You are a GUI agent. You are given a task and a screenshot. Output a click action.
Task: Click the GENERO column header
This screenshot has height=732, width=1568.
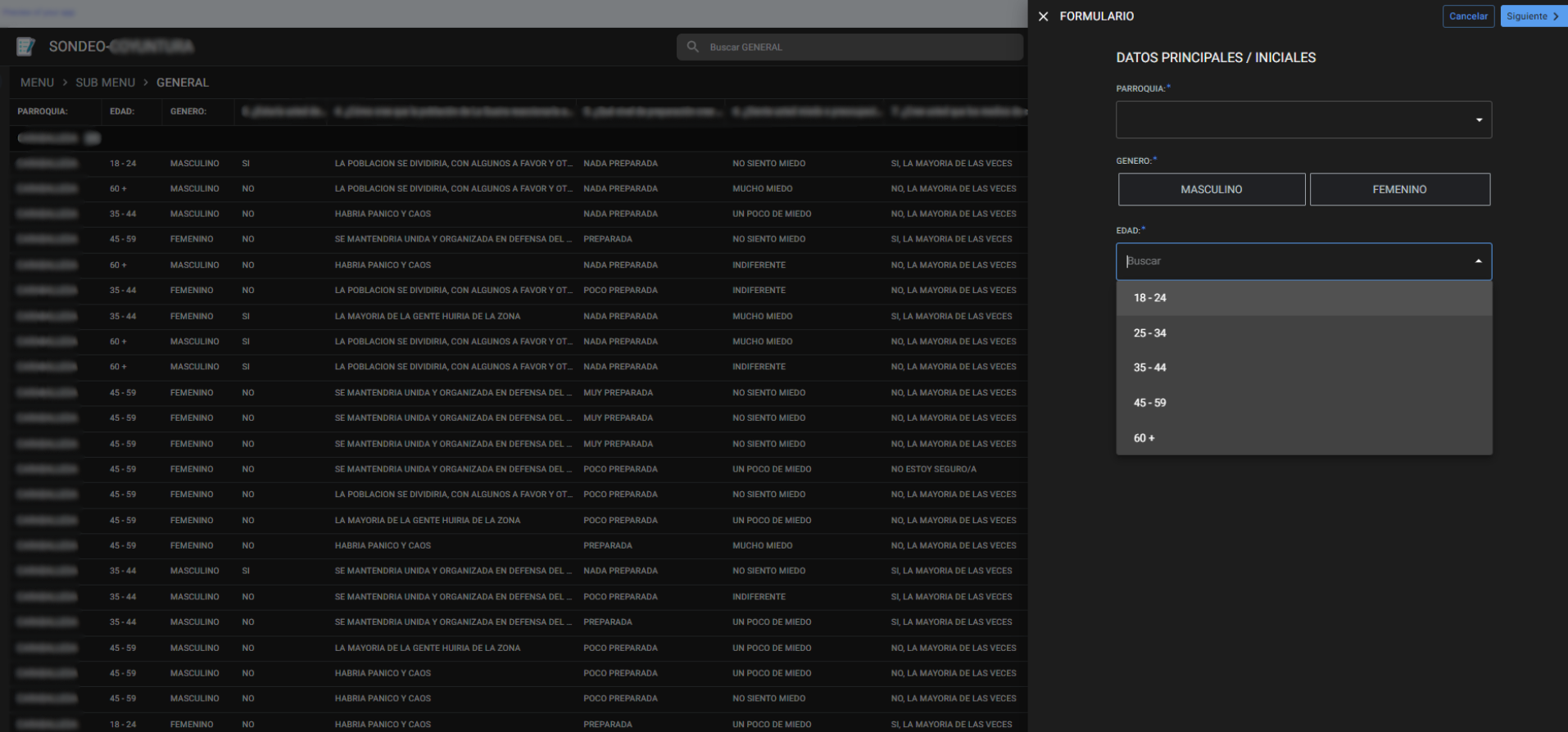(x=188, y=111)
